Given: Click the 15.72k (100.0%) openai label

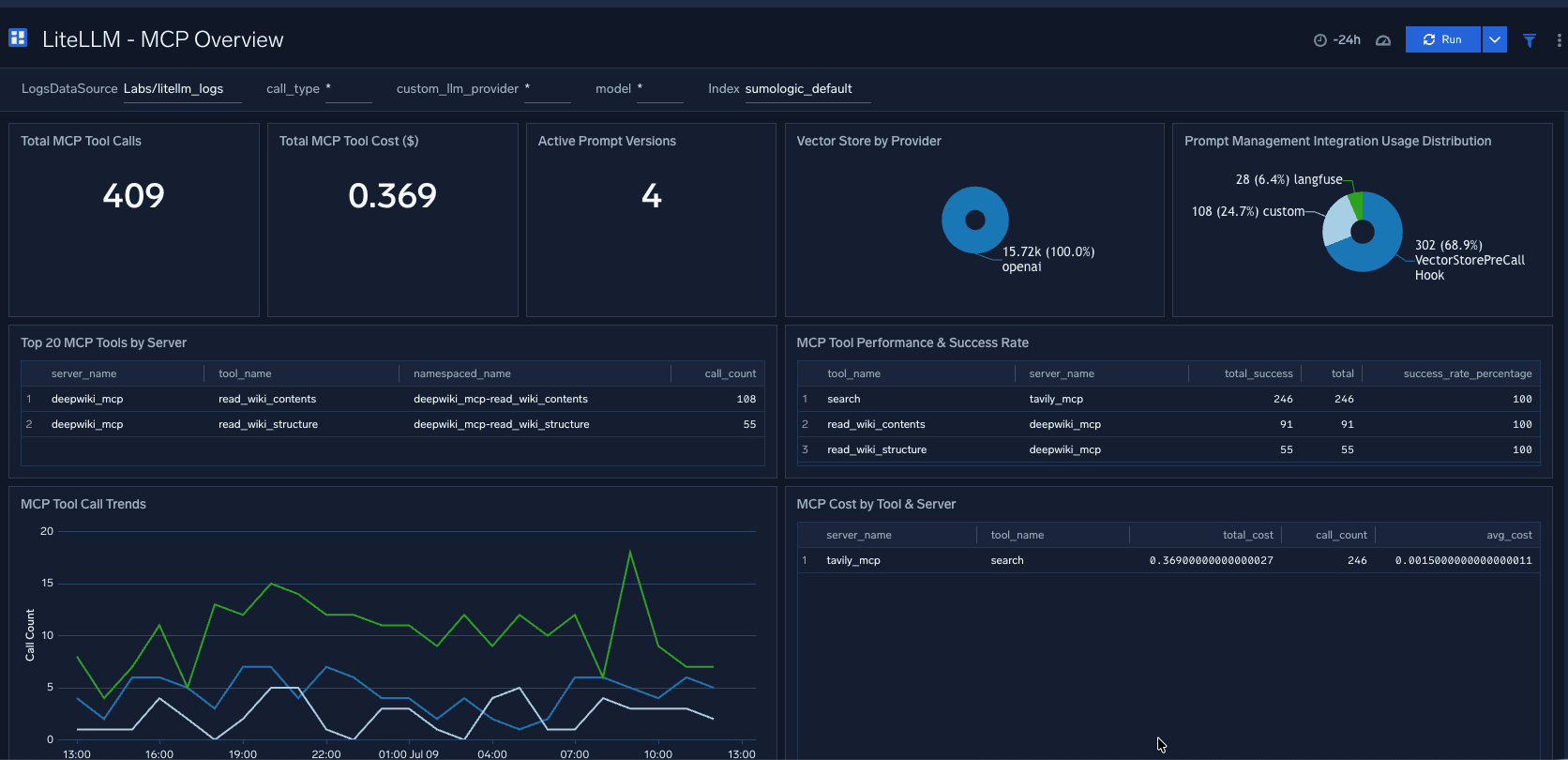Looking at the screenshot, I should [1048, 259].
